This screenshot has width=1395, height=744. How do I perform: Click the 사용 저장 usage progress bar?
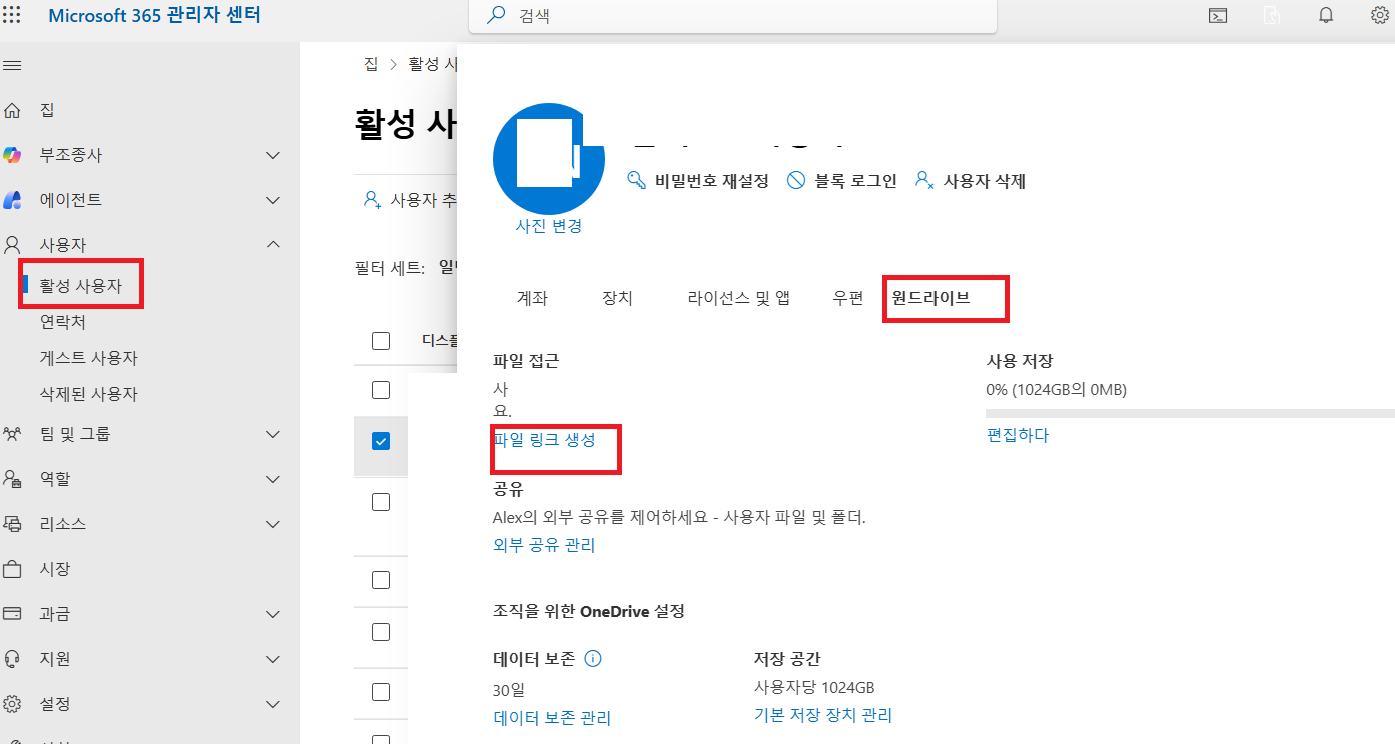1190,413
